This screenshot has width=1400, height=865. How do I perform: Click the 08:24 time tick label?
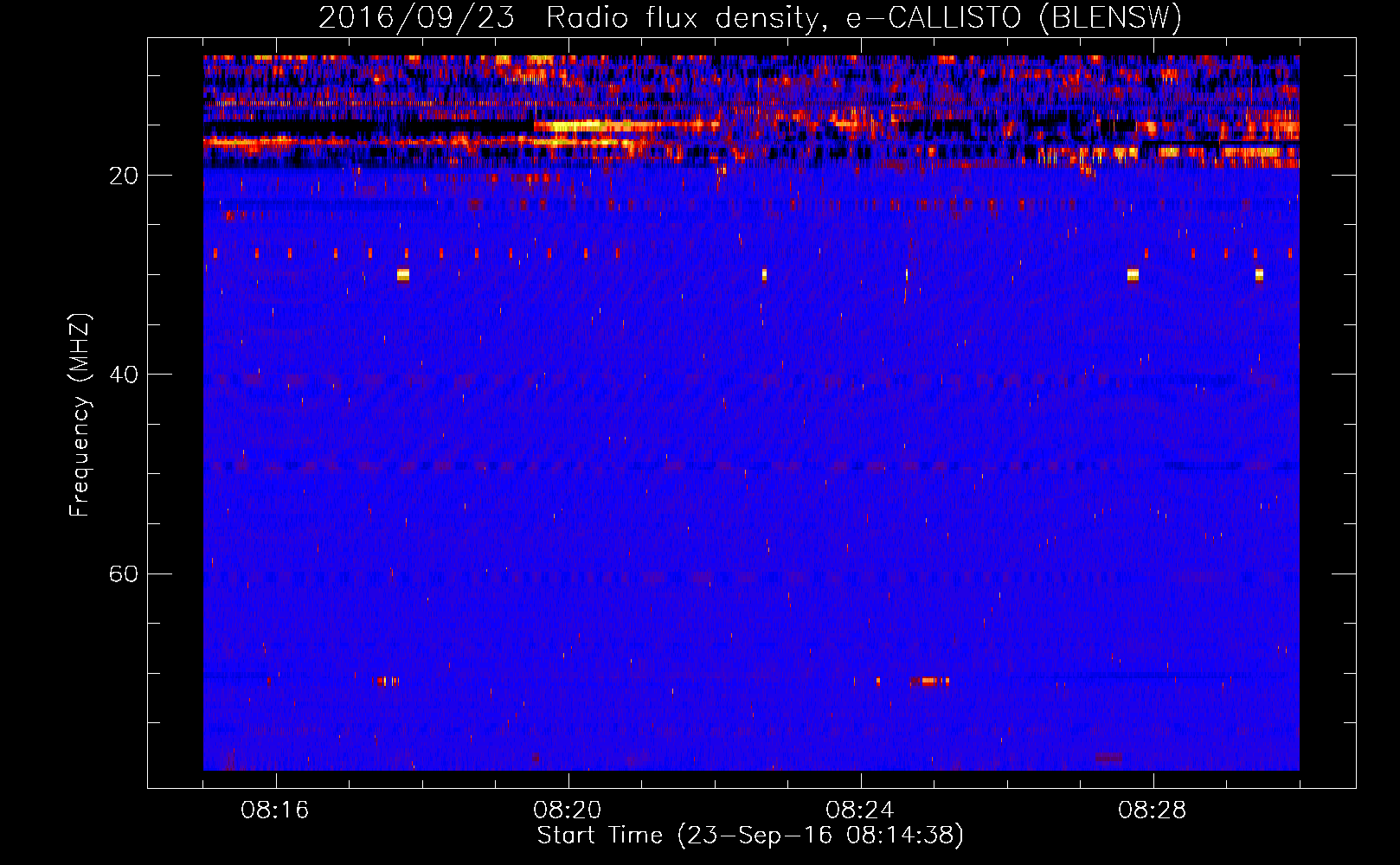pyautogui.click(x=860, y=811)
